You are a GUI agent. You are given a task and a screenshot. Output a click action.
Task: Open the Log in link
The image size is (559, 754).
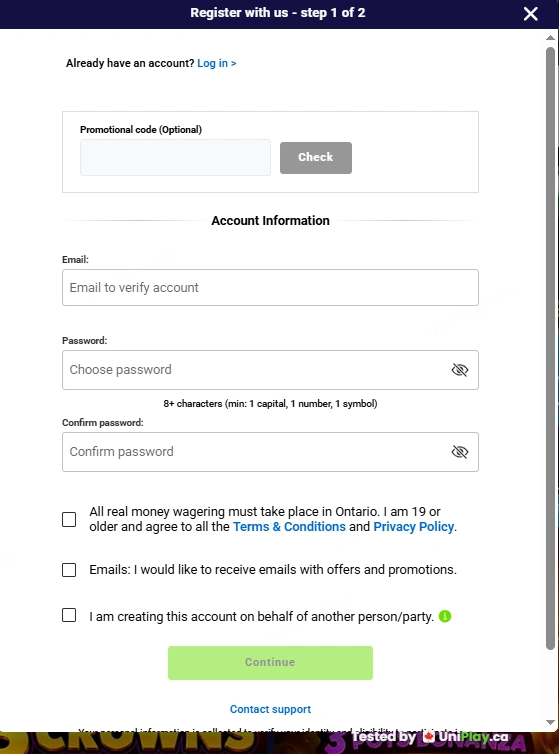[216, 63]
